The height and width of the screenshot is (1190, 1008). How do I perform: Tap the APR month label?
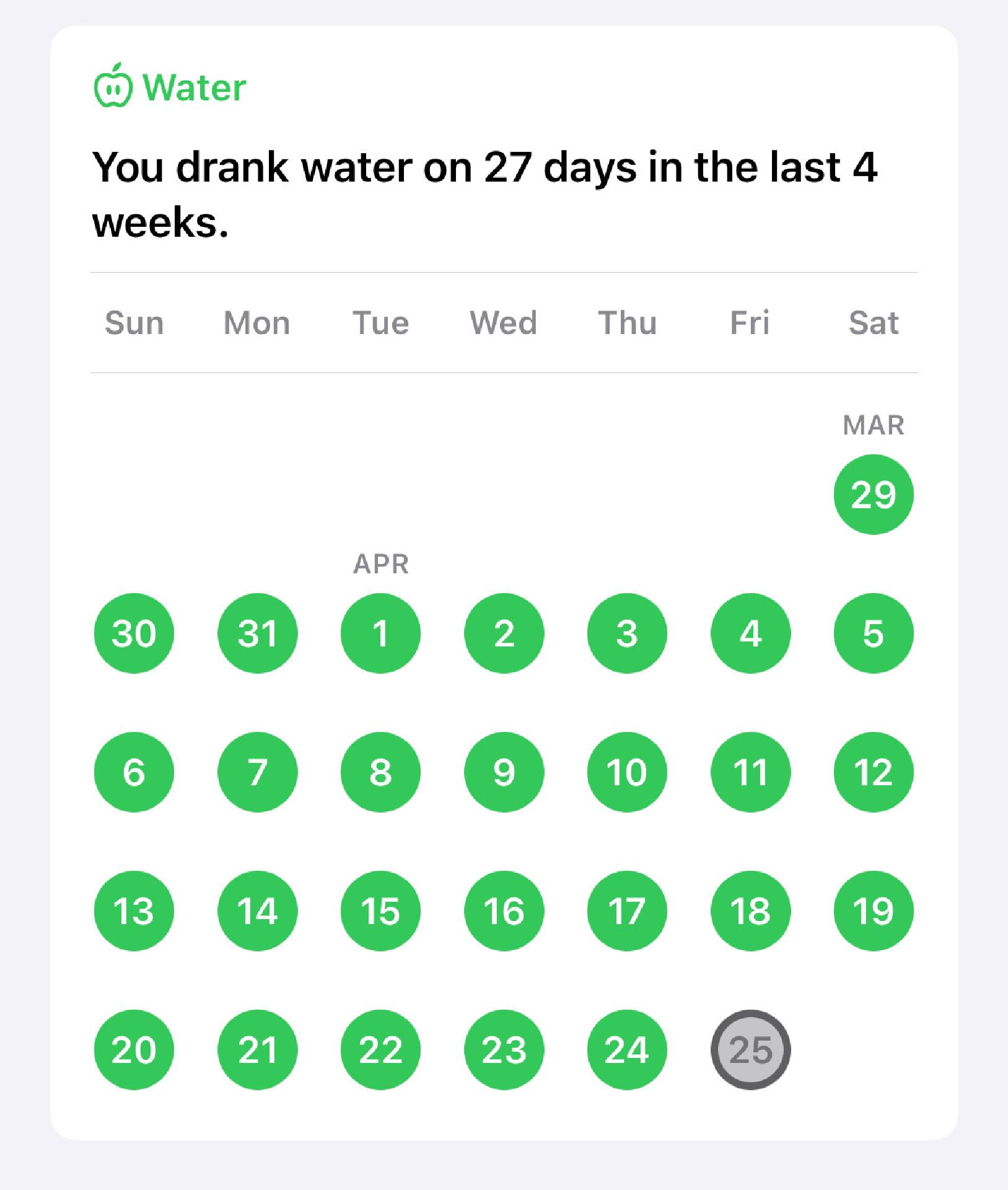[380, 564]
